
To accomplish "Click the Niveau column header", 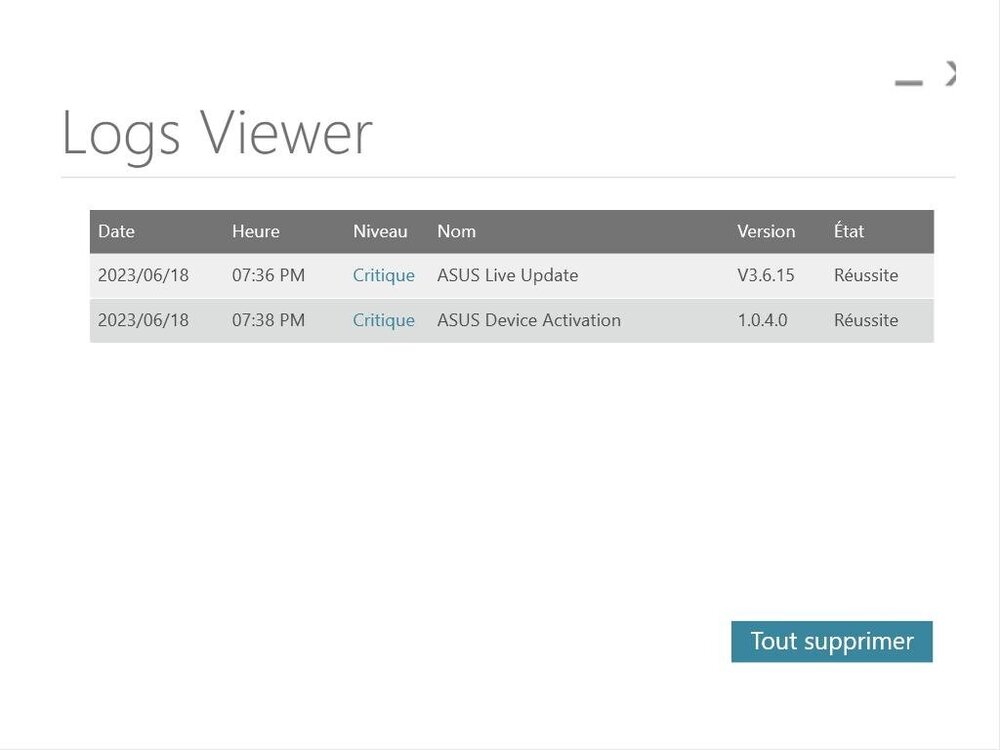I will pos(380,231).
